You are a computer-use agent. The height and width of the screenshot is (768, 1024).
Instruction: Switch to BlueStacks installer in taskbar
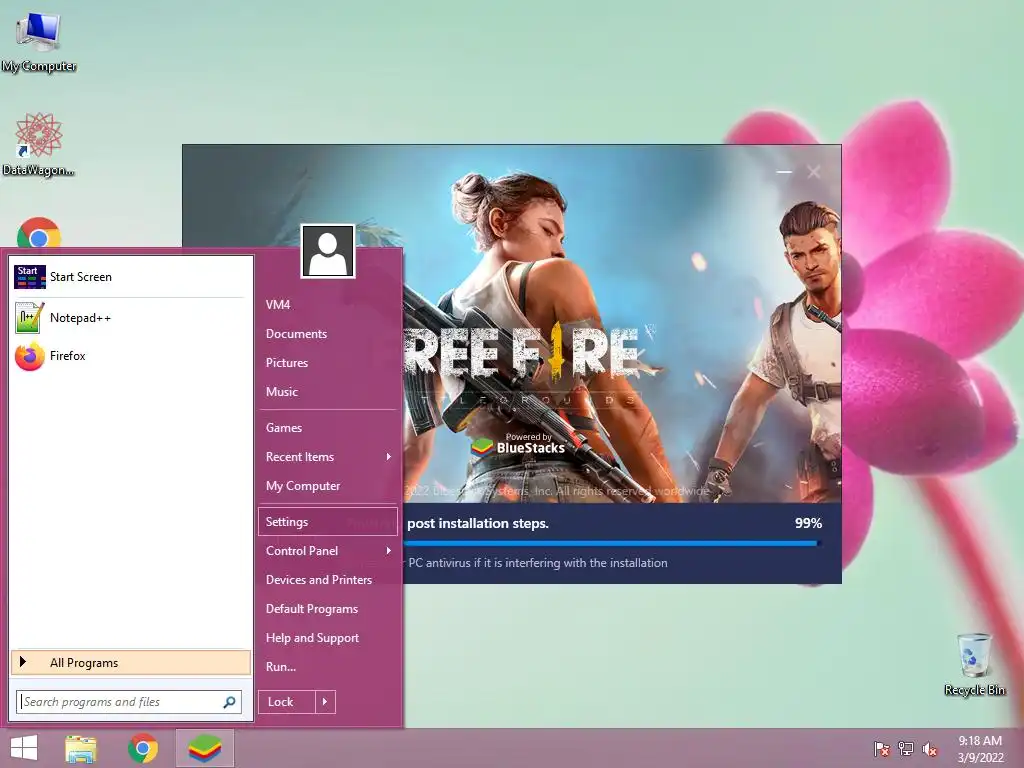(205, 748)
